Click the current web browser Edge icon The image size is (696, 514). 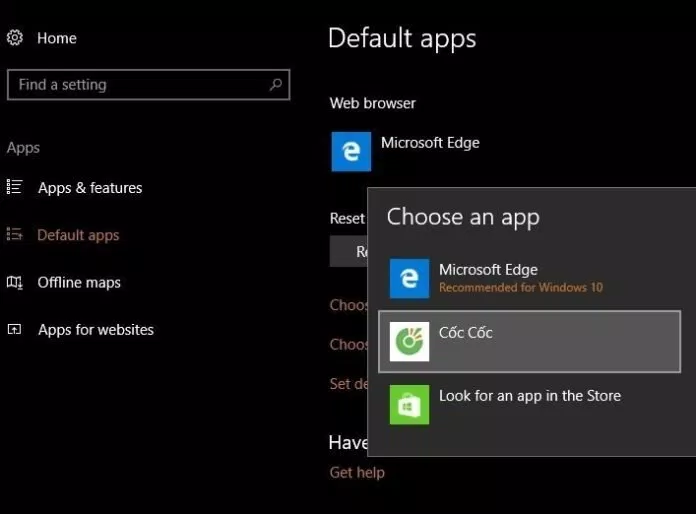(351, 151)
